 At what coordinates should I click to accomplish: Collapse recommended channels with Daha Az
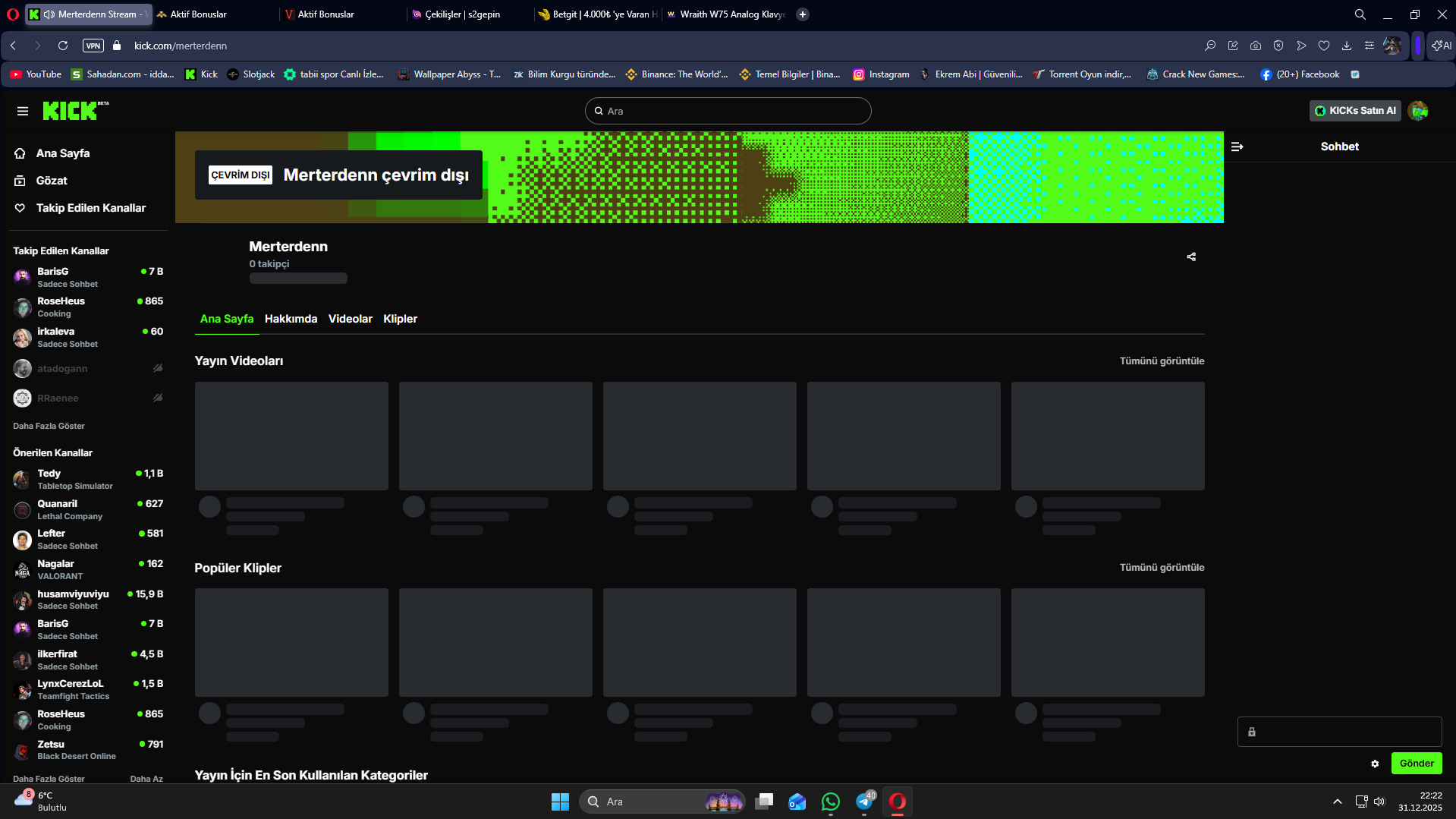[x=146, y=779]
